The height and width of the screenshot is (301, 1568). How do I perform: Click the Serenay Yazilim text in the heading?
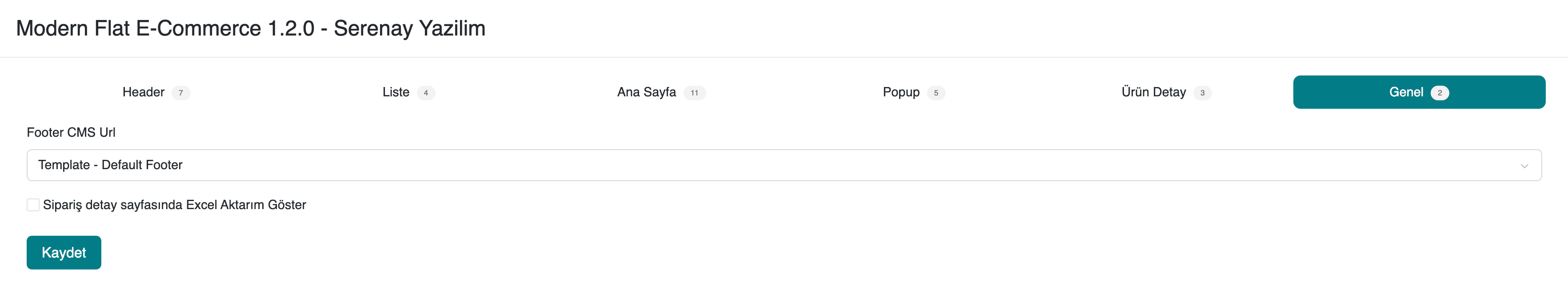click(409, 28)
